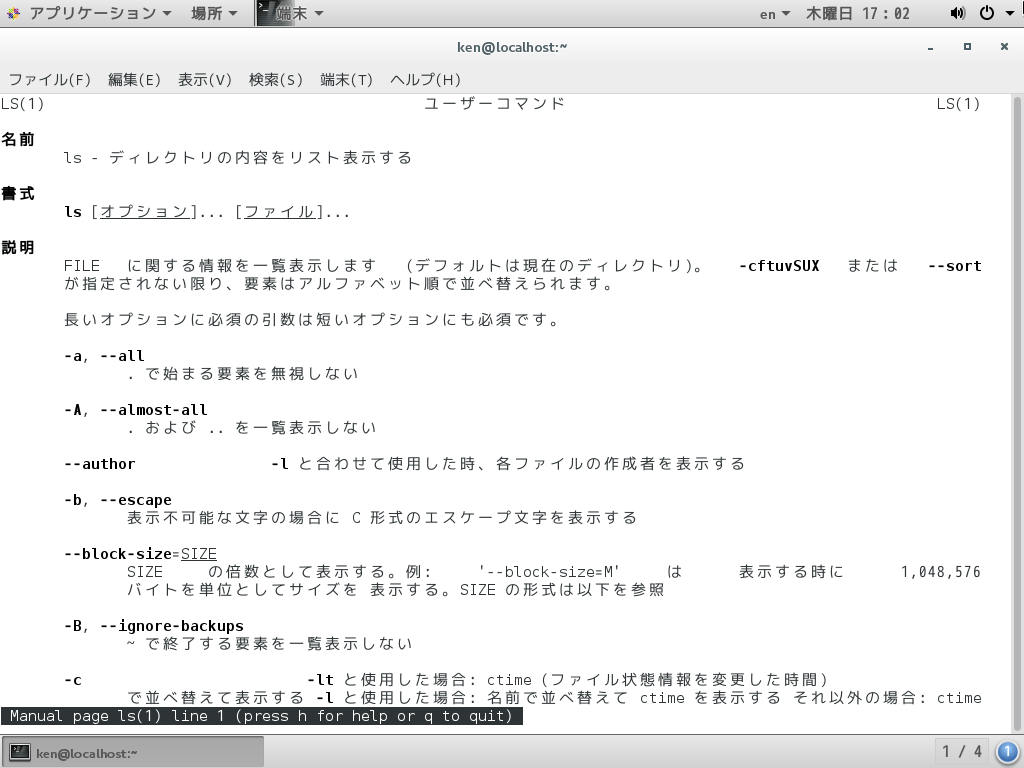Maximize the ken@localhost terminal window
This screenshot has width=1024, height=768.
[967, 46]
